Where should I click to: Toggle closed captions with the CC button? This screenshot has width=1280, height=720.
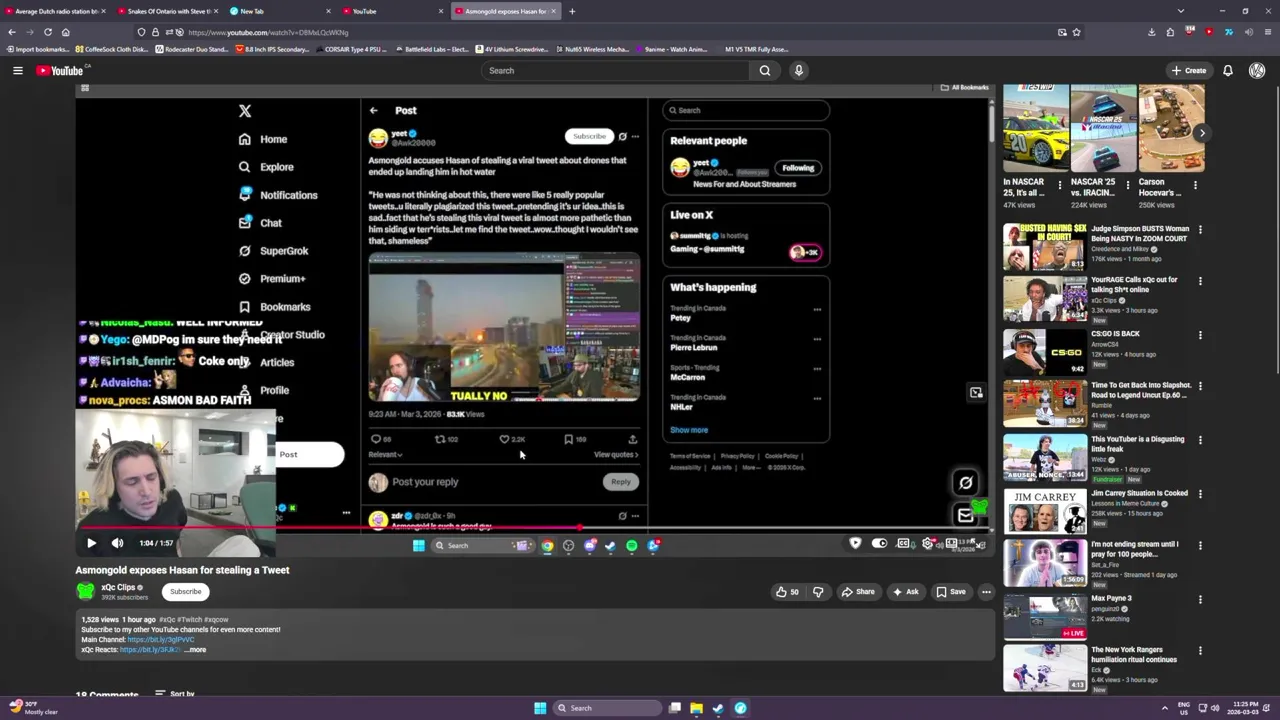[903, 543]
